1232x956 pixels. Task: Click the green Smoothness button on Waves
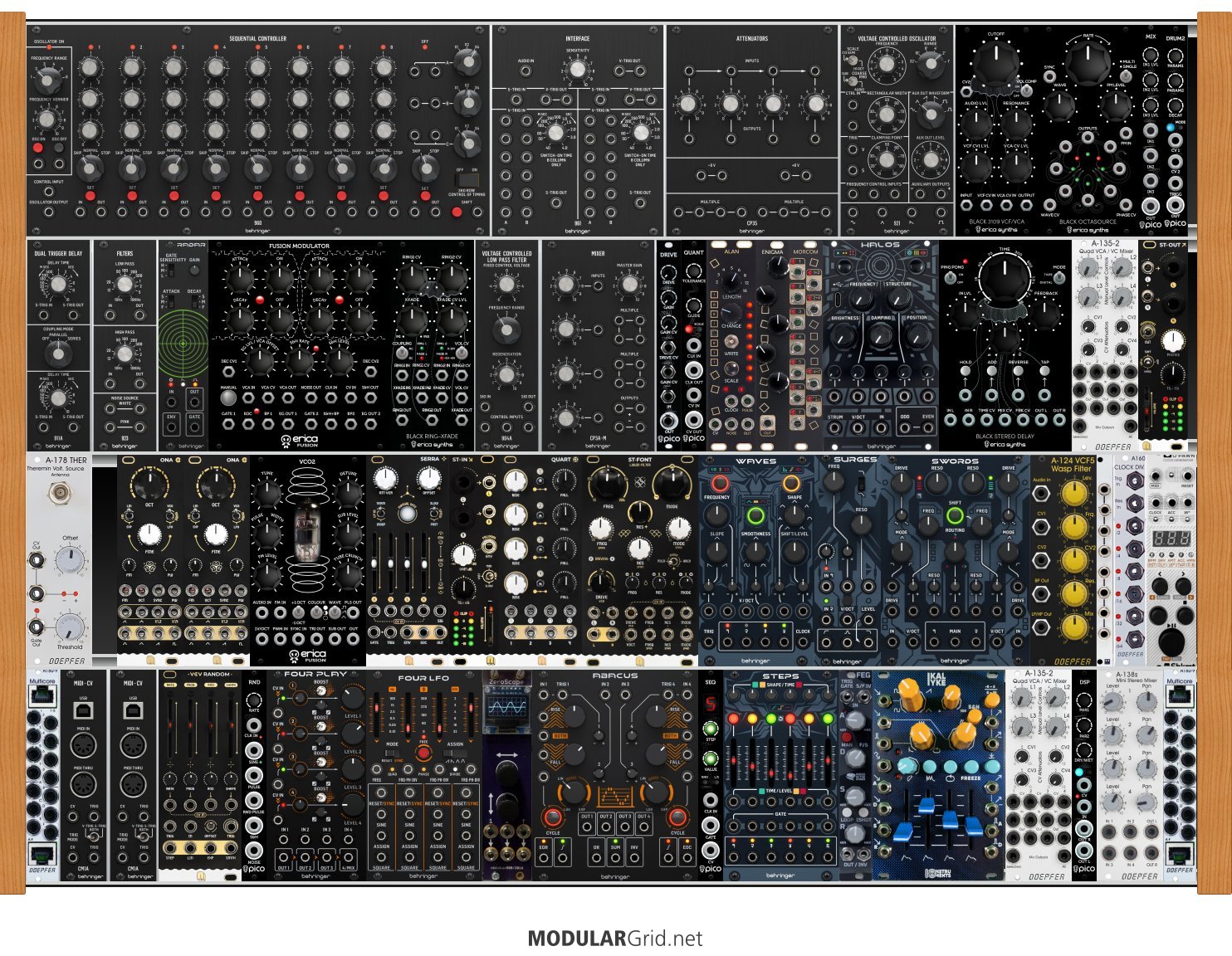click(x=755, y=515)
